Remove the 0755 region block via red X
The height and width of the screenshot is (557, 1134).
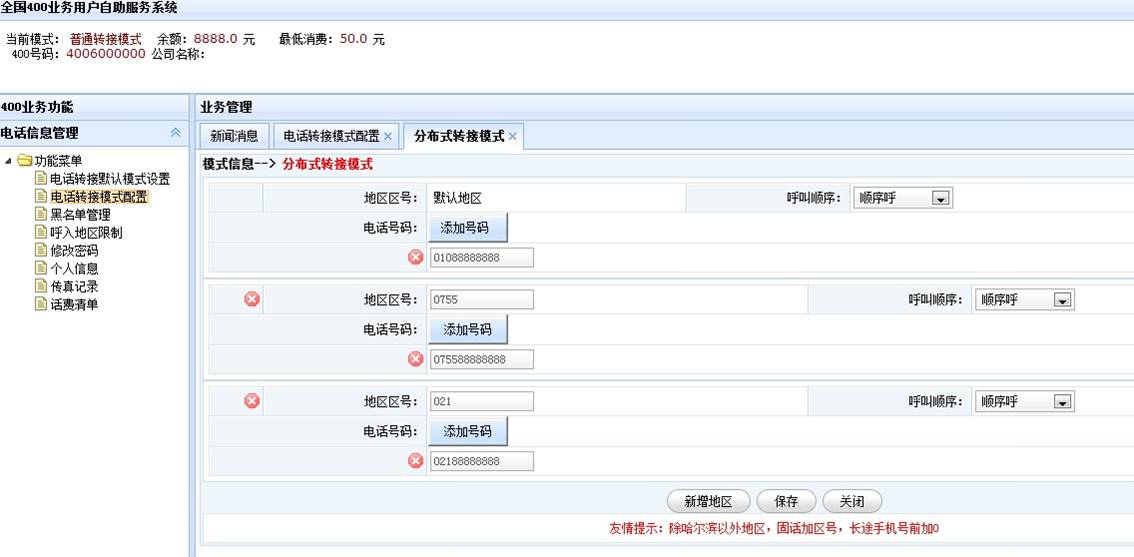coord(252,299)
